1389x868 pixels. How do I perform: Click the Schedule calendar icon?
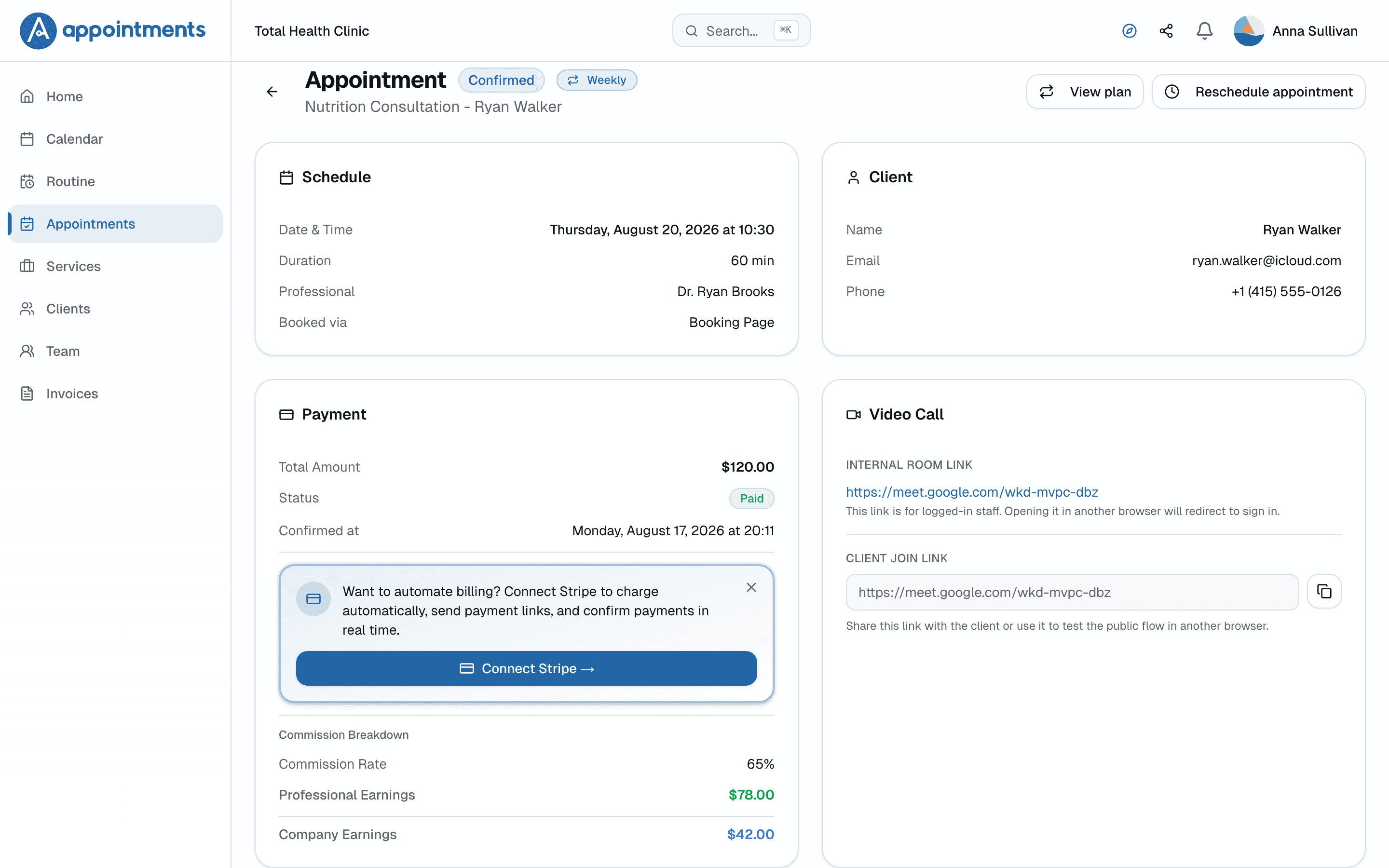coord(286,177)
